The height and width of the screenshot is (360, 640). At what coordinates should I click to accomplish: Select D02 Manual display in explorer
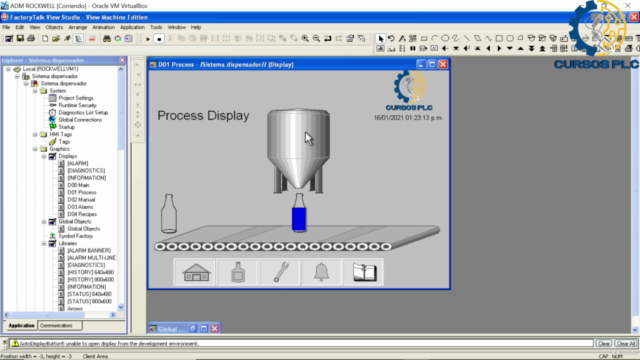pyautogui.click(x=81, y=200)
